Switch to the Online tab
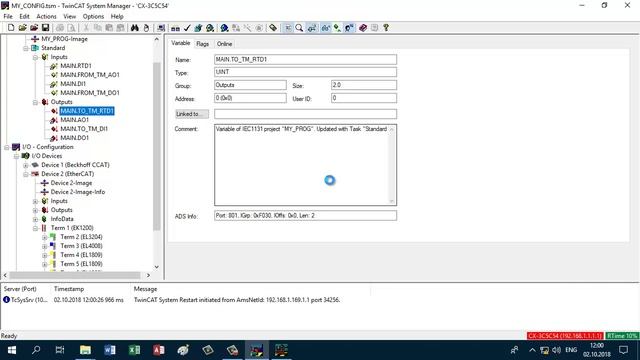640x360 pixels. coord(224,44)
